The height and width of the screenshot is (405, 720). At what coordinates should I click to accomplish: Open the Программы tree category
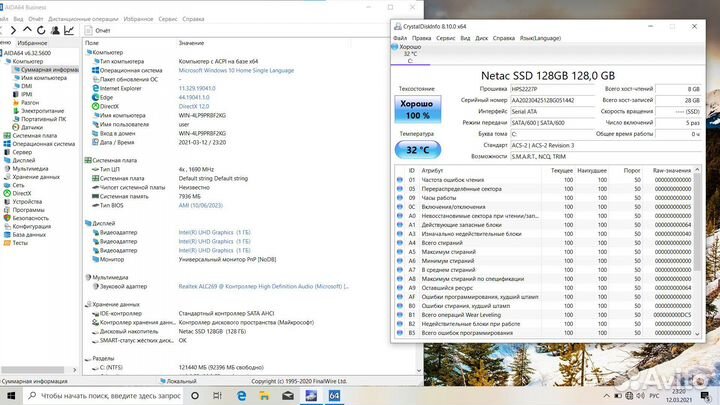click(24, 210)
